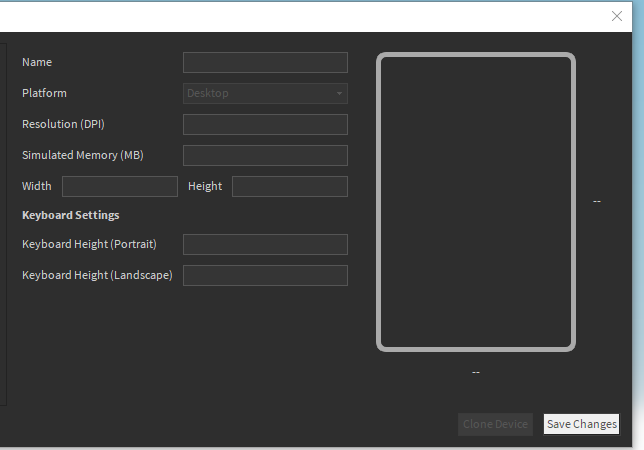The image size is (644, 450).
Task: Click the Save Changes button
Action: click(582, 424)
